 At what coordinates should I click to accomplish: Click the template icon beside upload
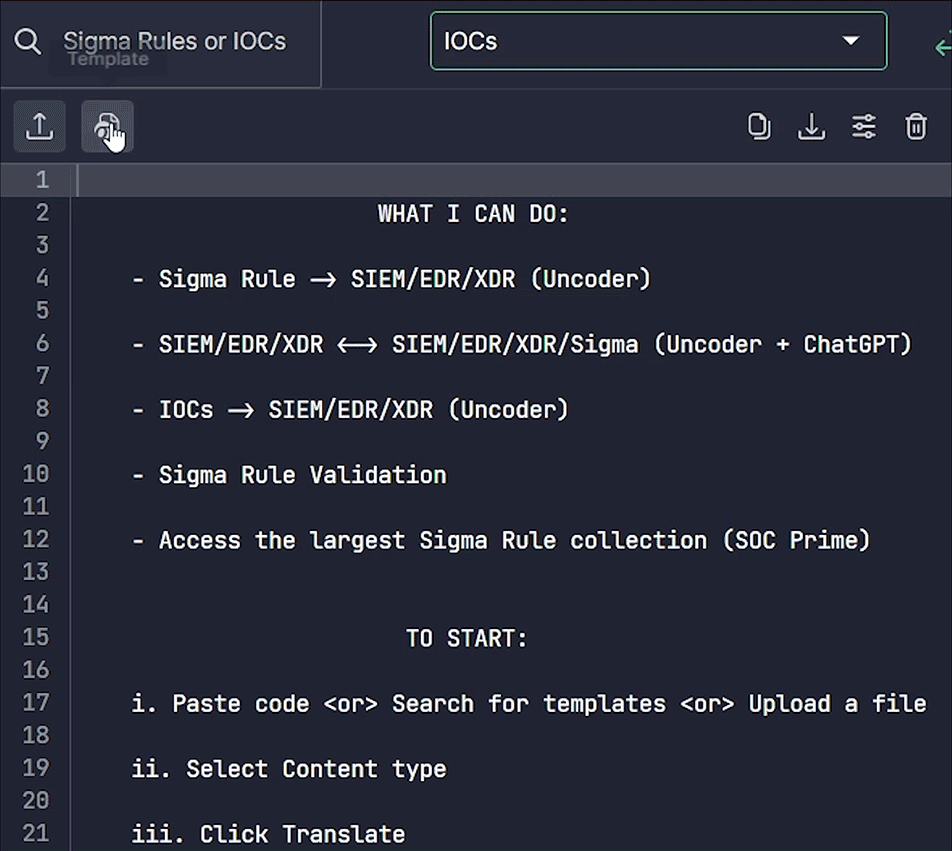[107, 127]
